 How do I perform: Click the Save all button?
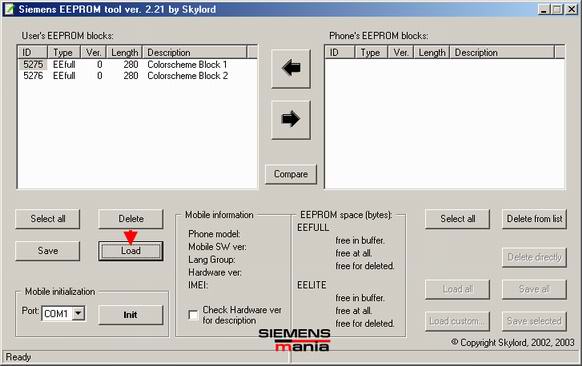(534, 289)
